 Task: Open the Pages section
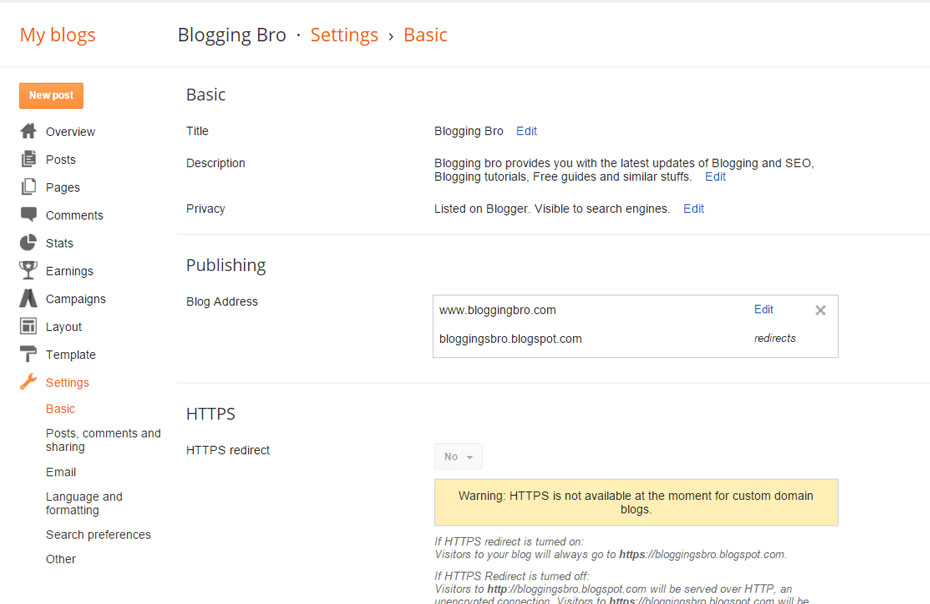click(62, 187)
